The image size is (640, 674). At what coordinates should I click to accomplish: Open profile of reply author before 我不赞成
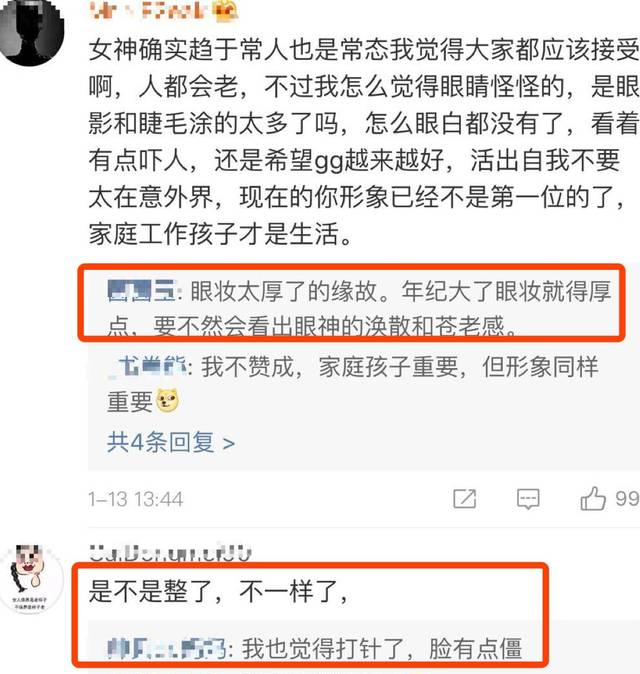click(147, 366)
